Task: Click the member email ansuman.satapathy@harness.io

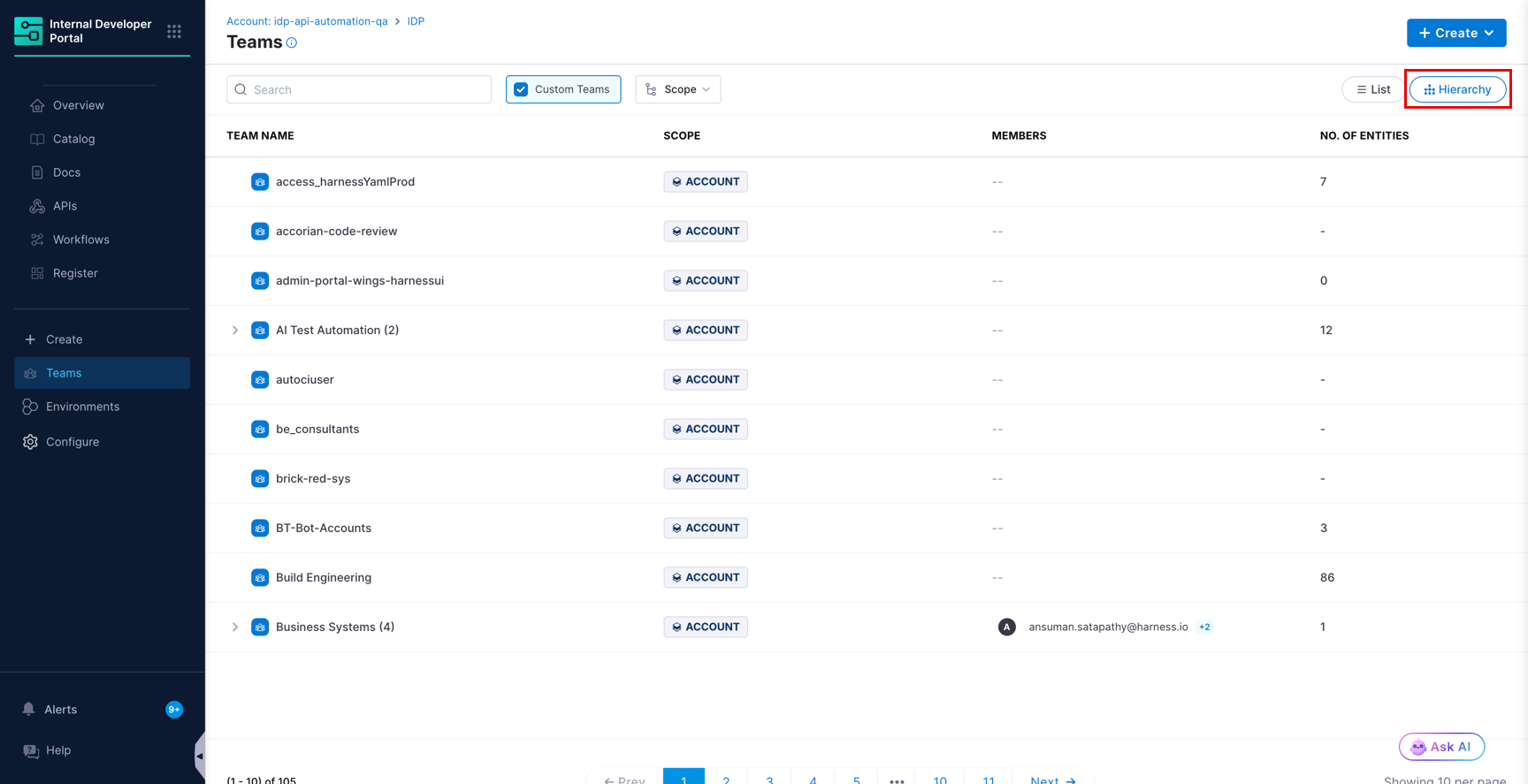Action: pos(1108,628)
